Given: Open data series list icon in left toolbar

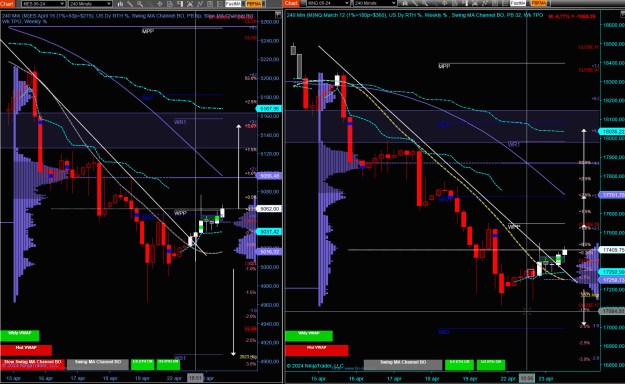Looking at the screenshot, I should (220, 4).
